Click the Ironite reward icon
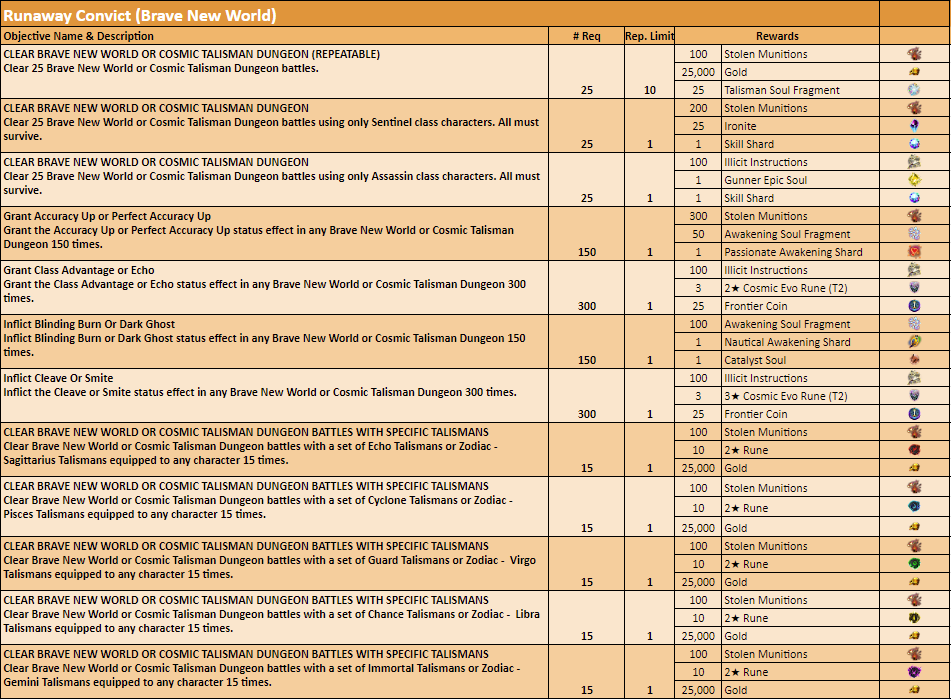This screenshot has height=700, width=951. coord(914,126)
